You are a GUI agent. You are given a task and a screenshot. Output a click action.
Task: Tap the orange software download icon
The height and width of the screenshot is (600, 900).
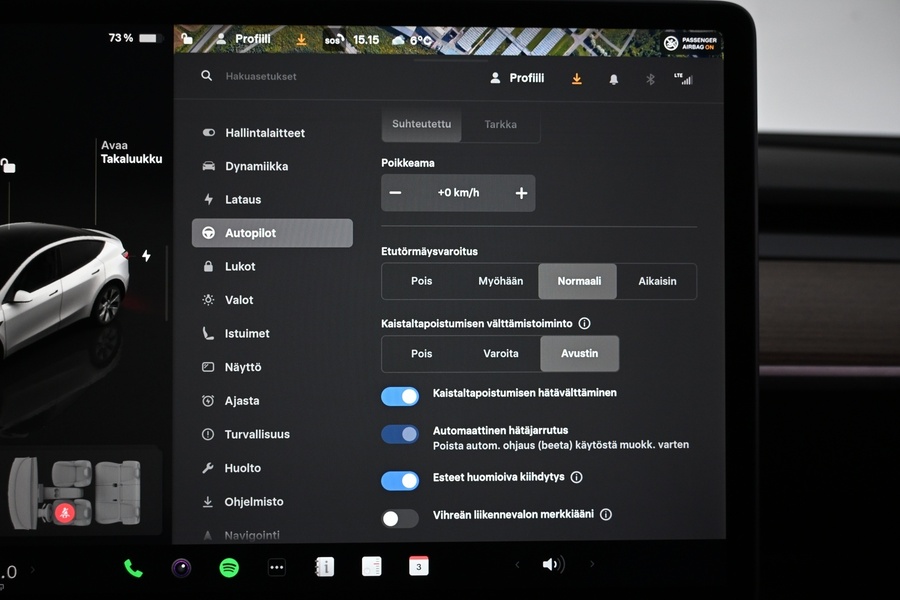pyautogui.click(x=577, y=79)
